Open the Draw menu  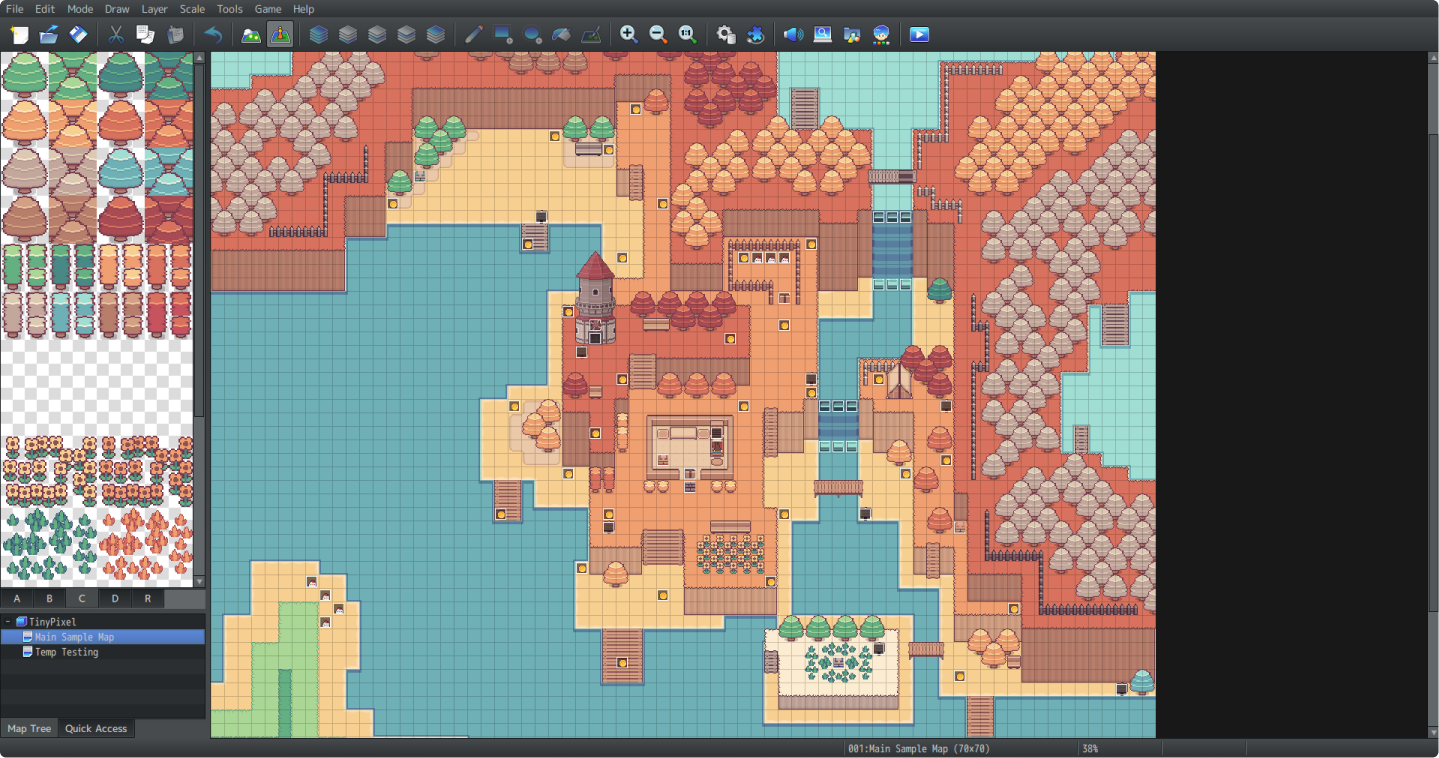click(x=117, y=9)
